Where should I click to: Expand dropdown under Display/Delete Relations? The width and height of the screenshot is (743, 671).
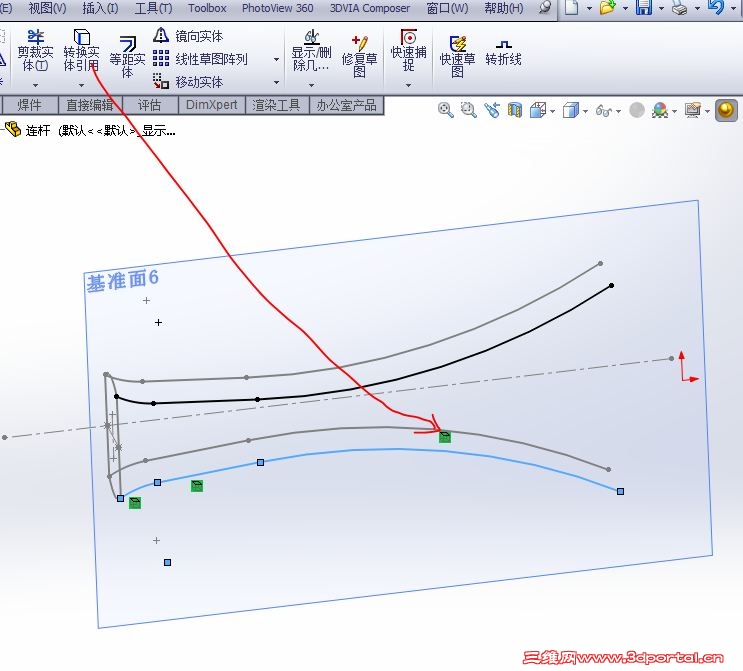(x=312, y=85)
